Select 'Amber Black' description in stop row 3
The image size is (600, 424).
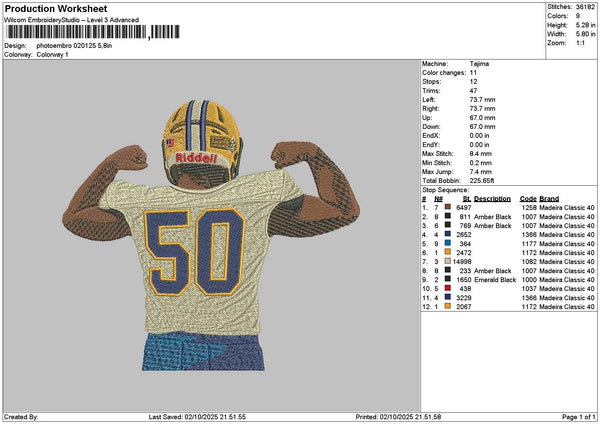click(492, 225)
